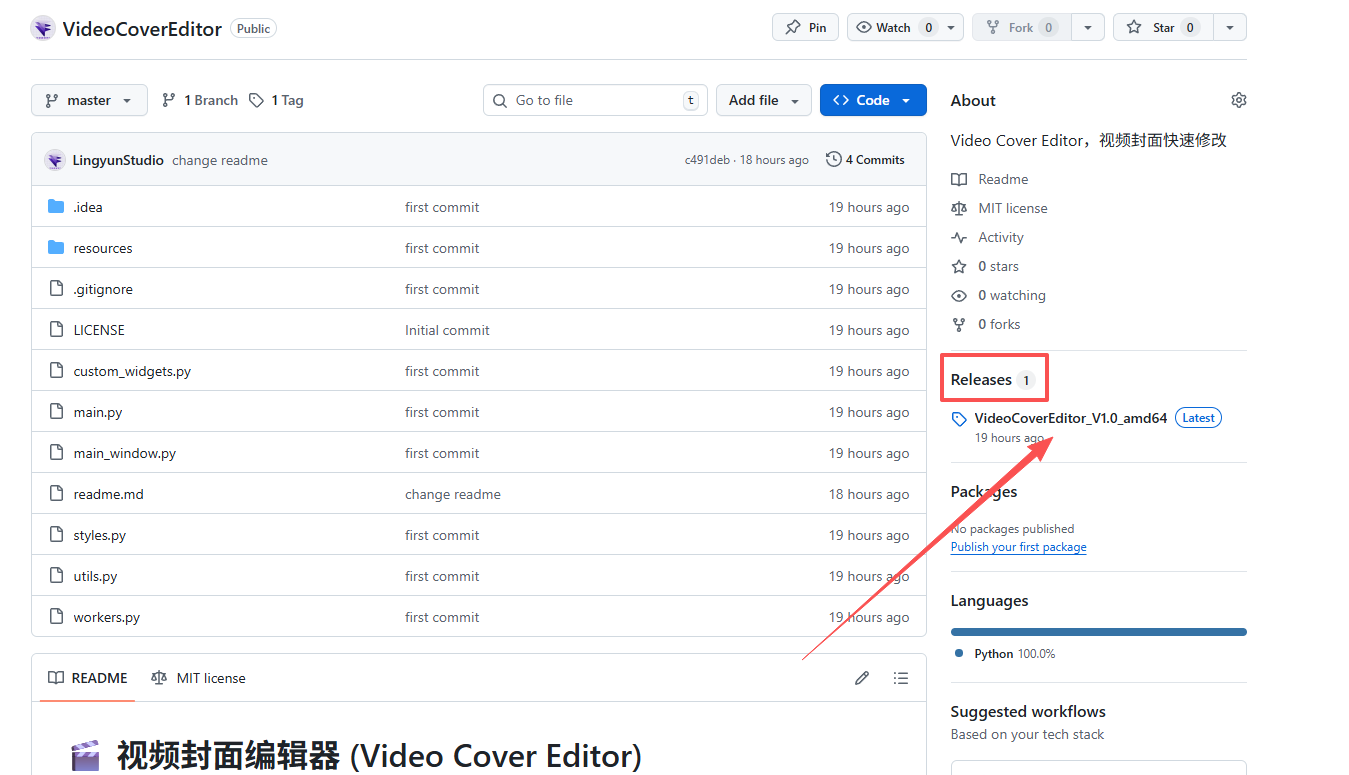Open the custom_widgets.py file
The height and width of the screenshot is (775, 1349).
132,371
